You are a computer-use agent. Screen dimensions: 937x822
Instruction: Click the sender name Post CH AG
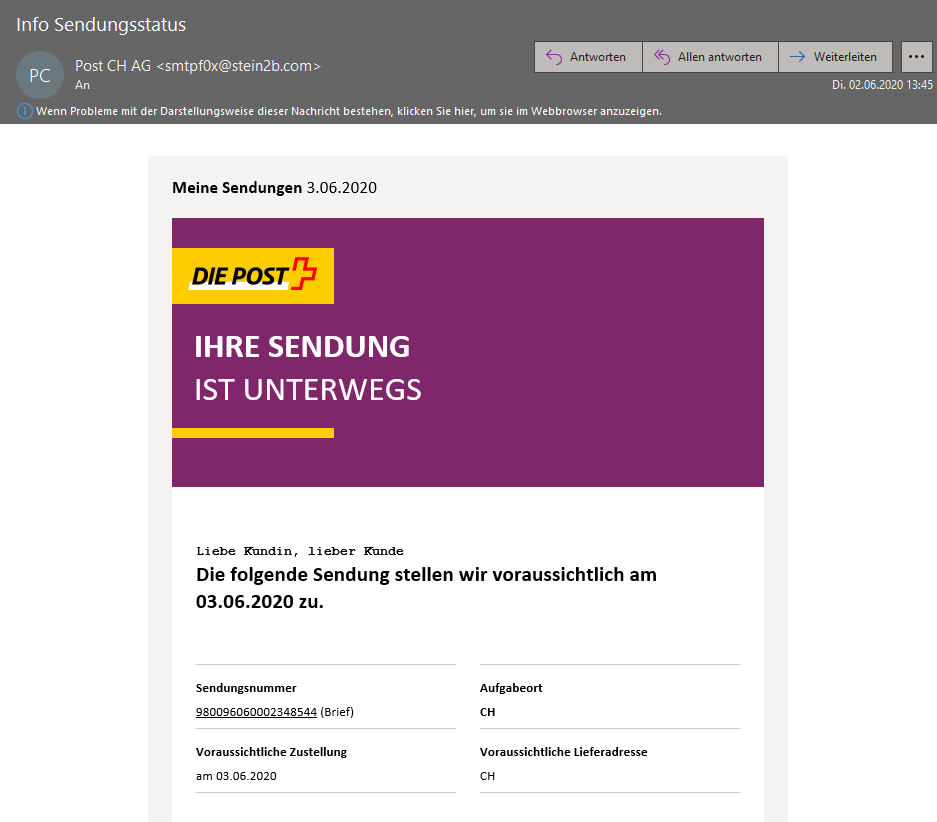pyautogui.click(x=113, y=66)
